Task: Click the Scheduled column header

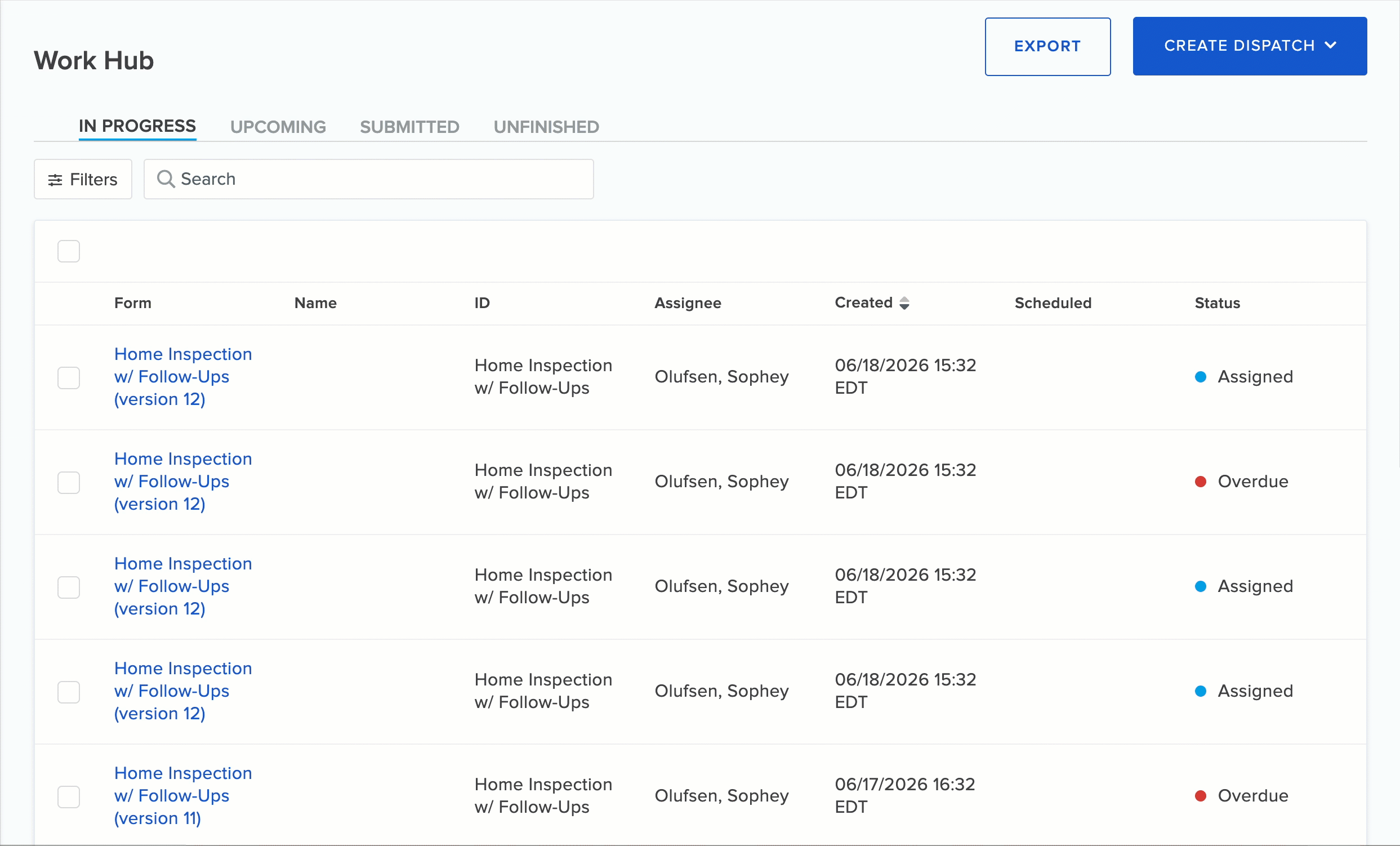Action: tap(1053, 303)
